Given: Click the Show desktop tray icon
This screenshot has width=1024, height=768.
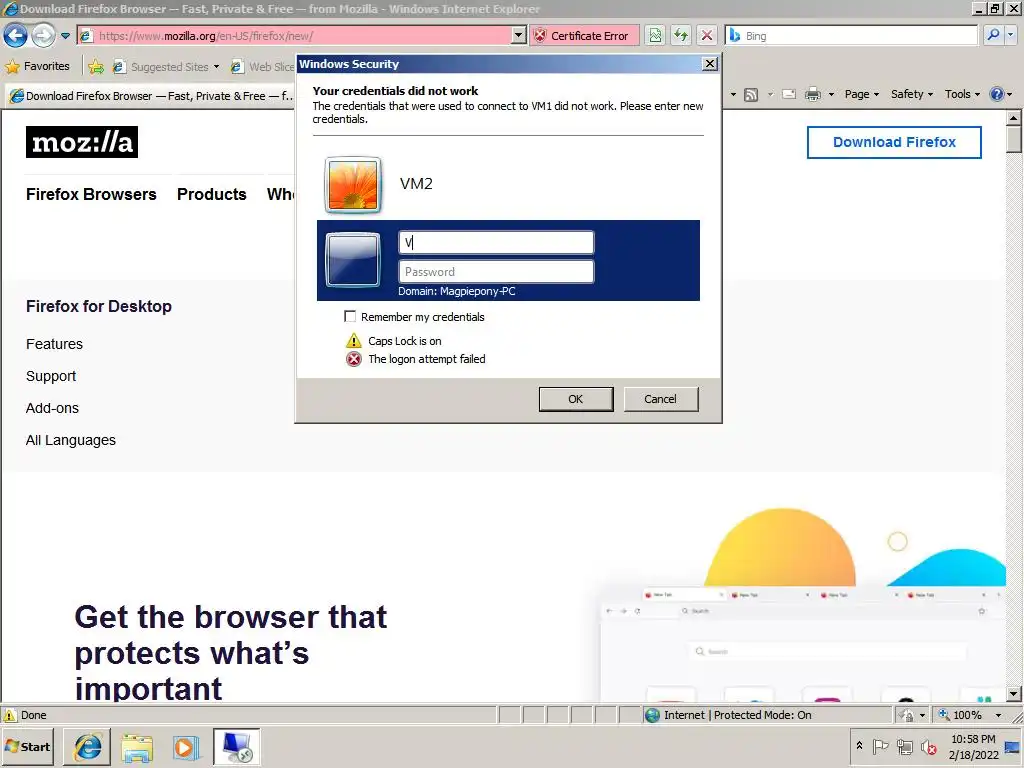Looking at the screenshot, I should [1013, 747].
